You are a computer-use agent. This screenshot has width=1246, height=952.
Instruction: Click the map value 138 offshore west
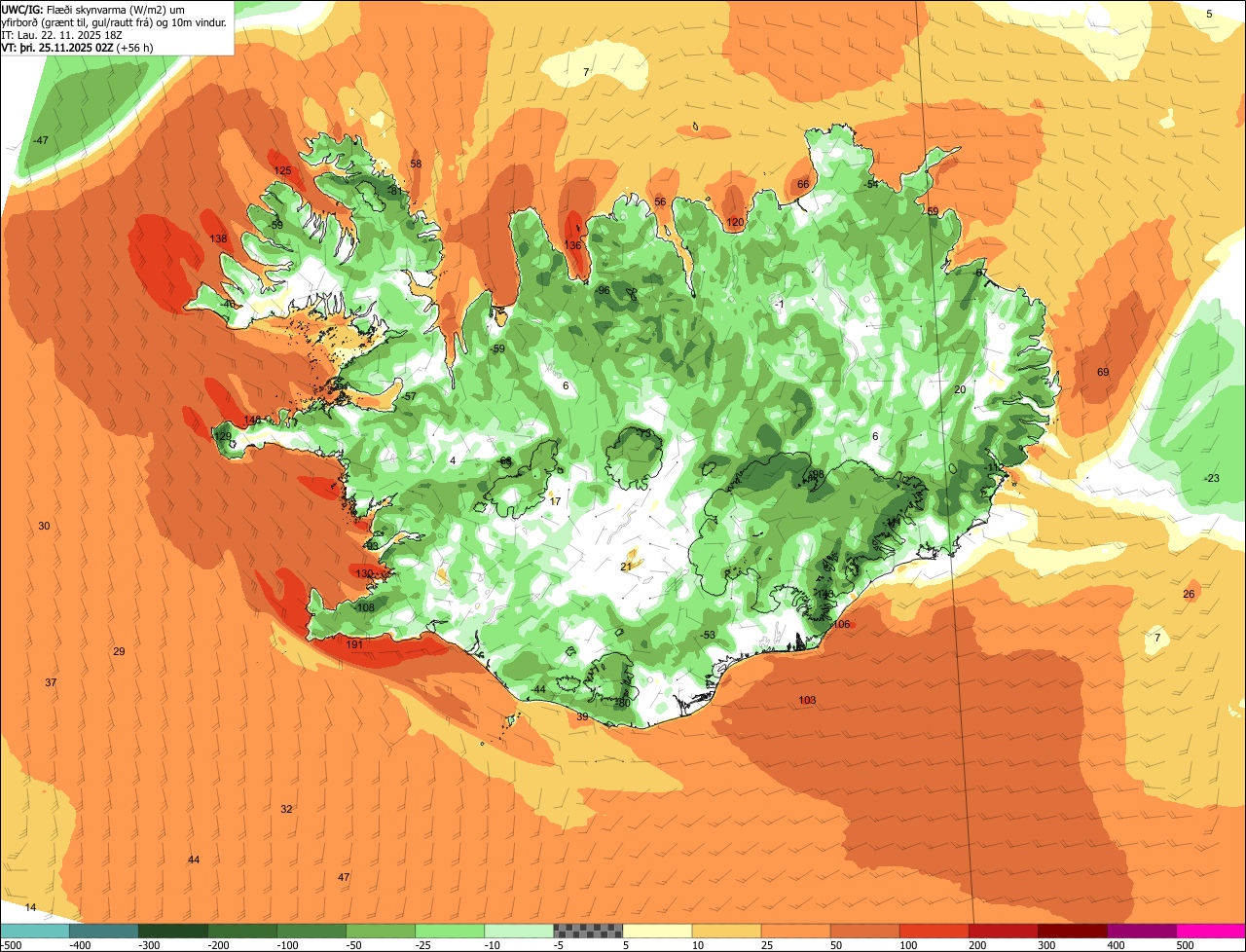[218, 239]
